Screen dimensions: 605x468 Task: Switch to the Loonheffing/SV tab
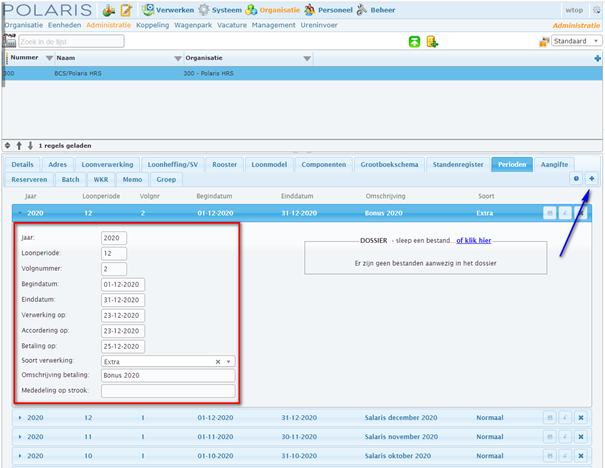(173, 164)
